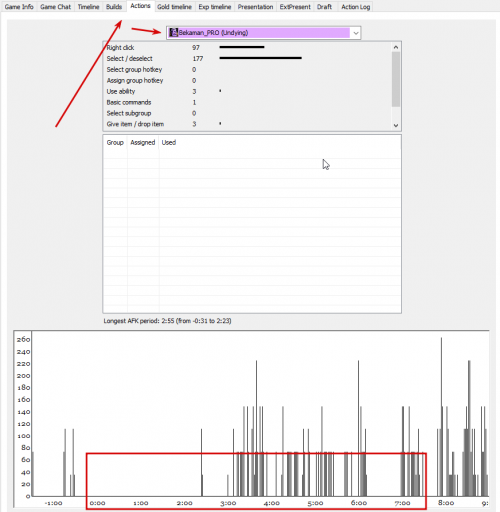
Task: Click the Assigned column header
Action: (x=143, y=143)
